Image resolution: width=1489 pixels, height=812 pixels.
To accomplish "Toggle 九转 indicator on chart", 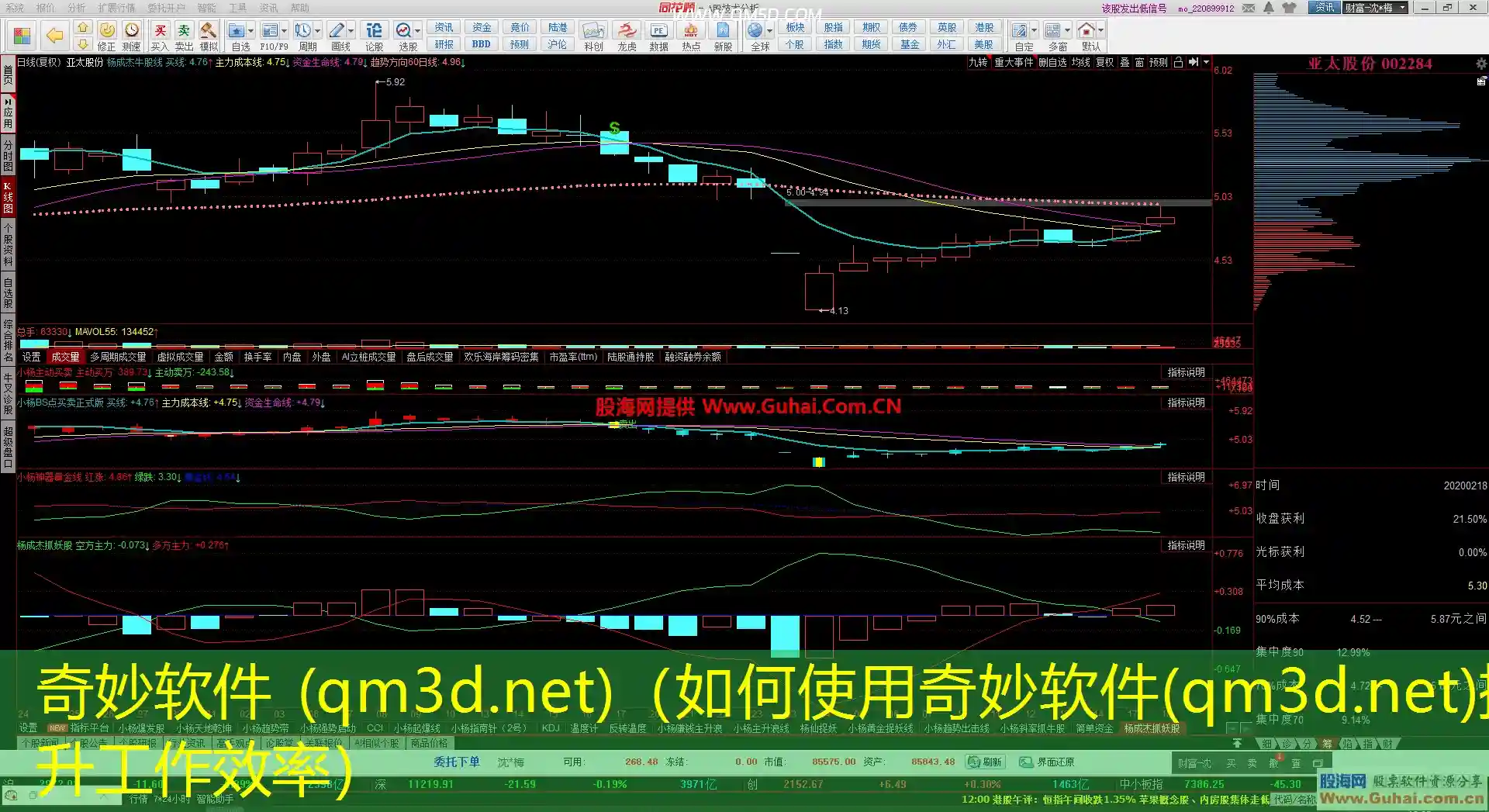I will 978,62.
